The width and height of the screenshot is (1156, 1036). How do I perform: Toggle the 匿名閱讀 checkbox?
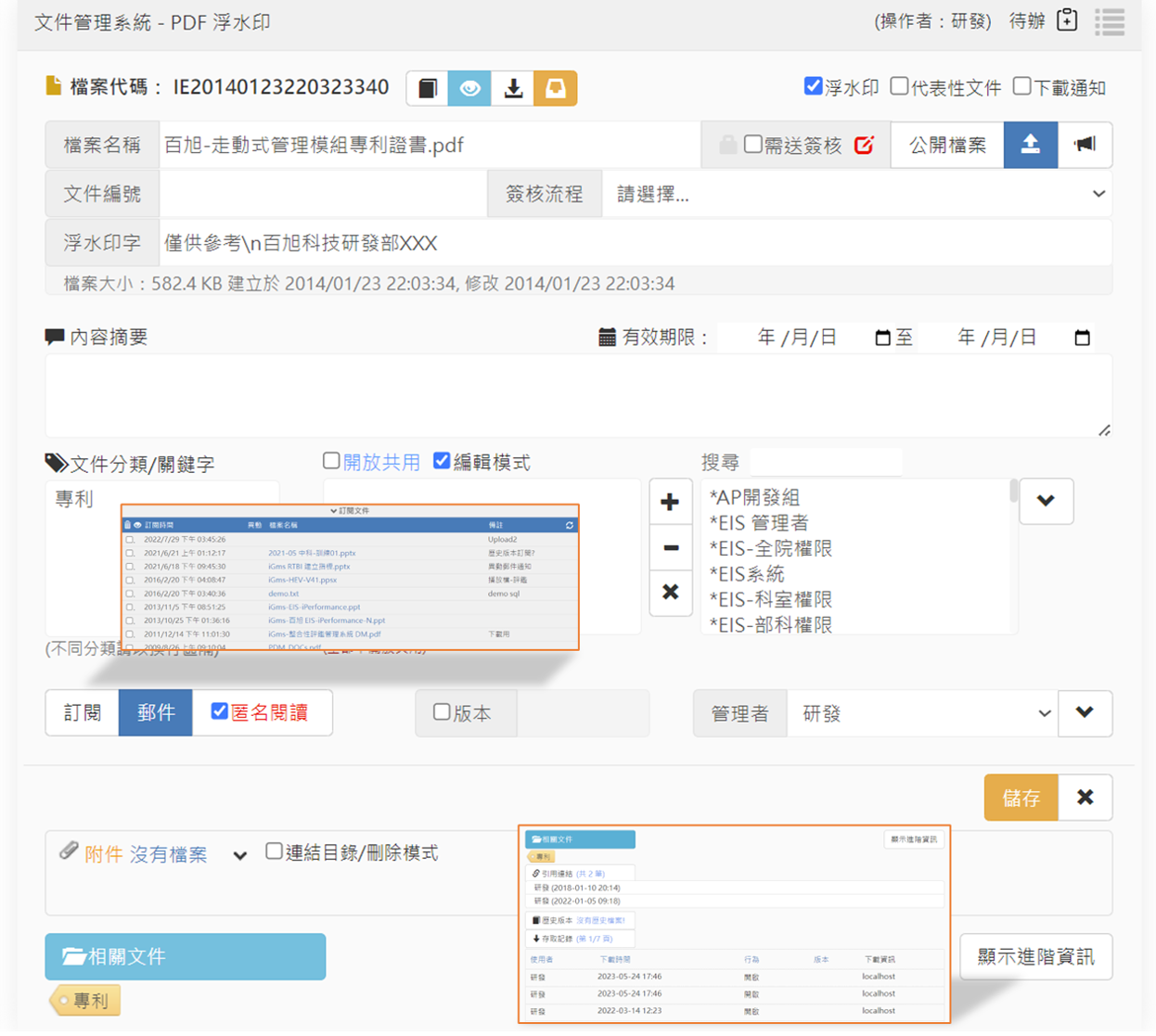[219, 711]
